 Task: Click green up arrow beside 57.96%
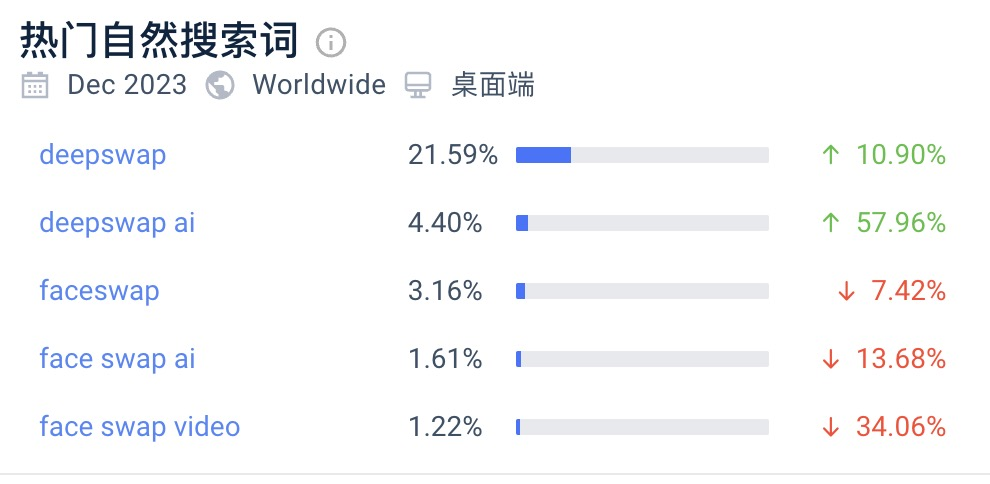click(x=829, y=223)
